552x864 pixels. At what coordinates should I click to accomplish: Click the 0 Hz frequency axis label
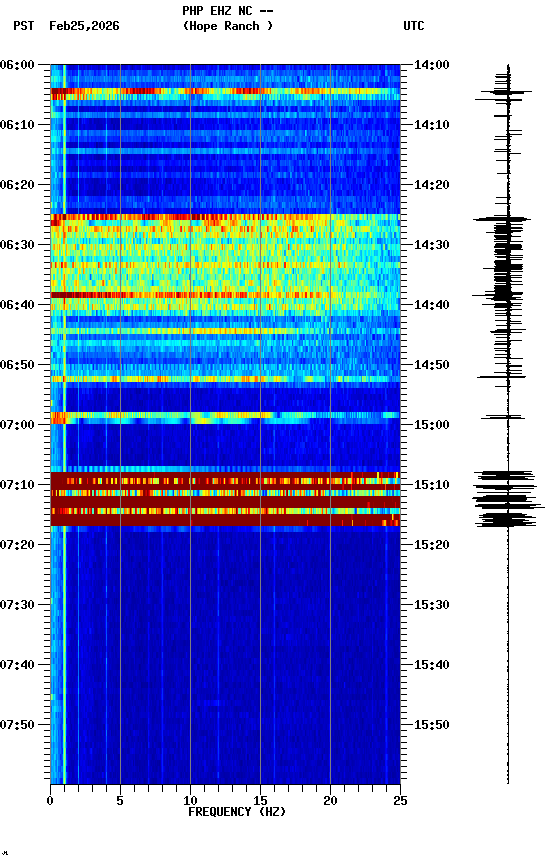[x=50, y=801]
